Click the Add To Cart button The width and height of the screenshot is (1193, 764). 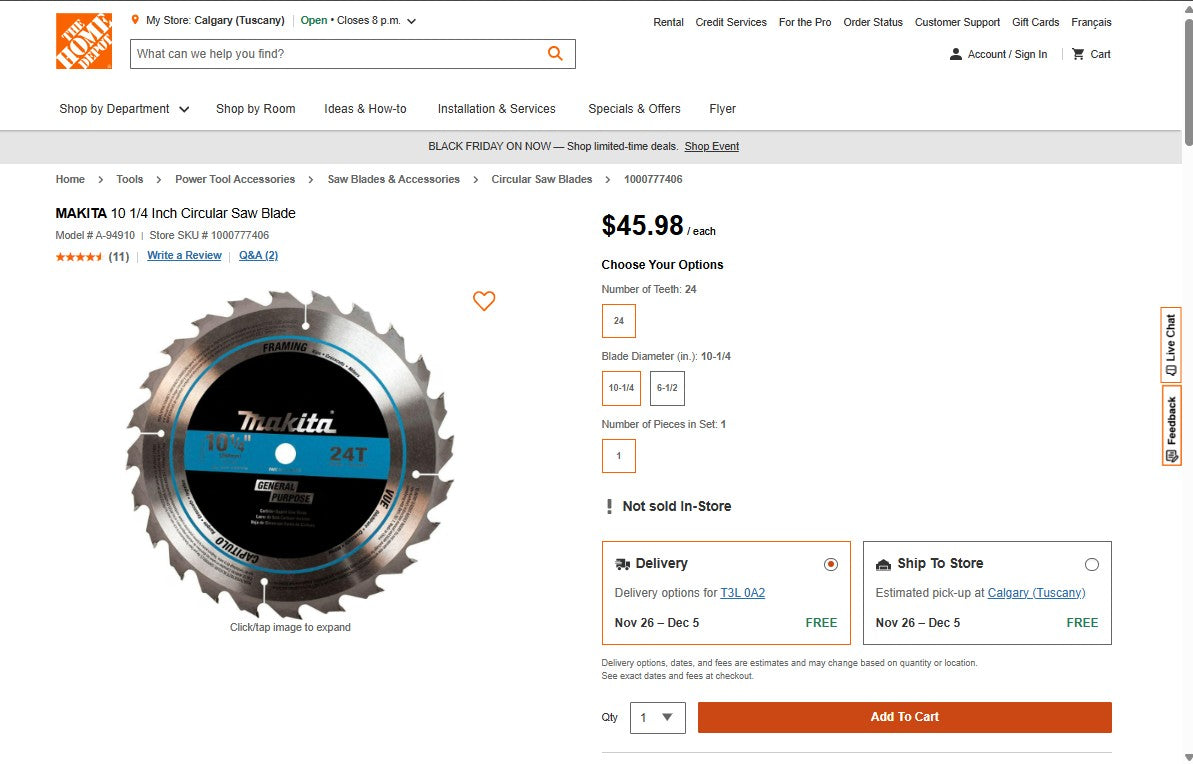pos(904,717)
